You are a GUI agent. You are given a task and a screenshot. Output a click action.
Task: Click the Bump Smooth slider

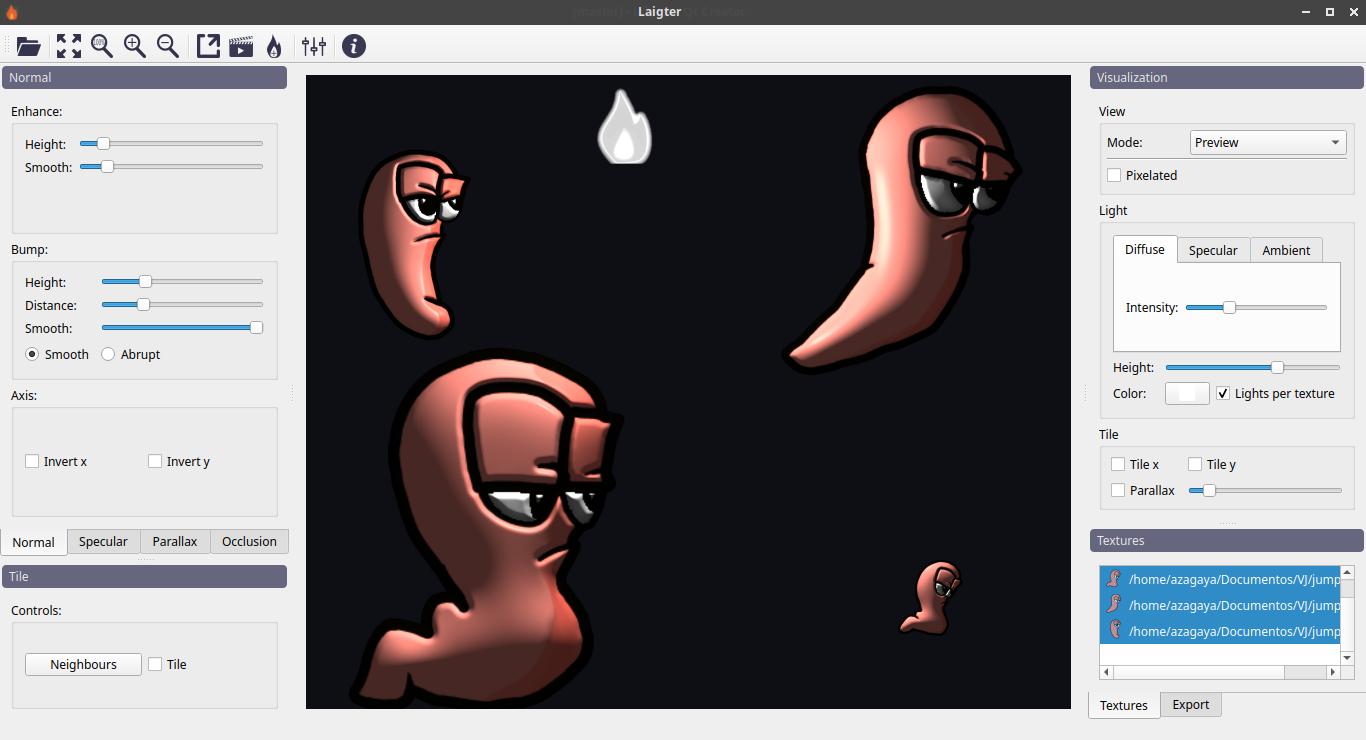tap(182, 328)
